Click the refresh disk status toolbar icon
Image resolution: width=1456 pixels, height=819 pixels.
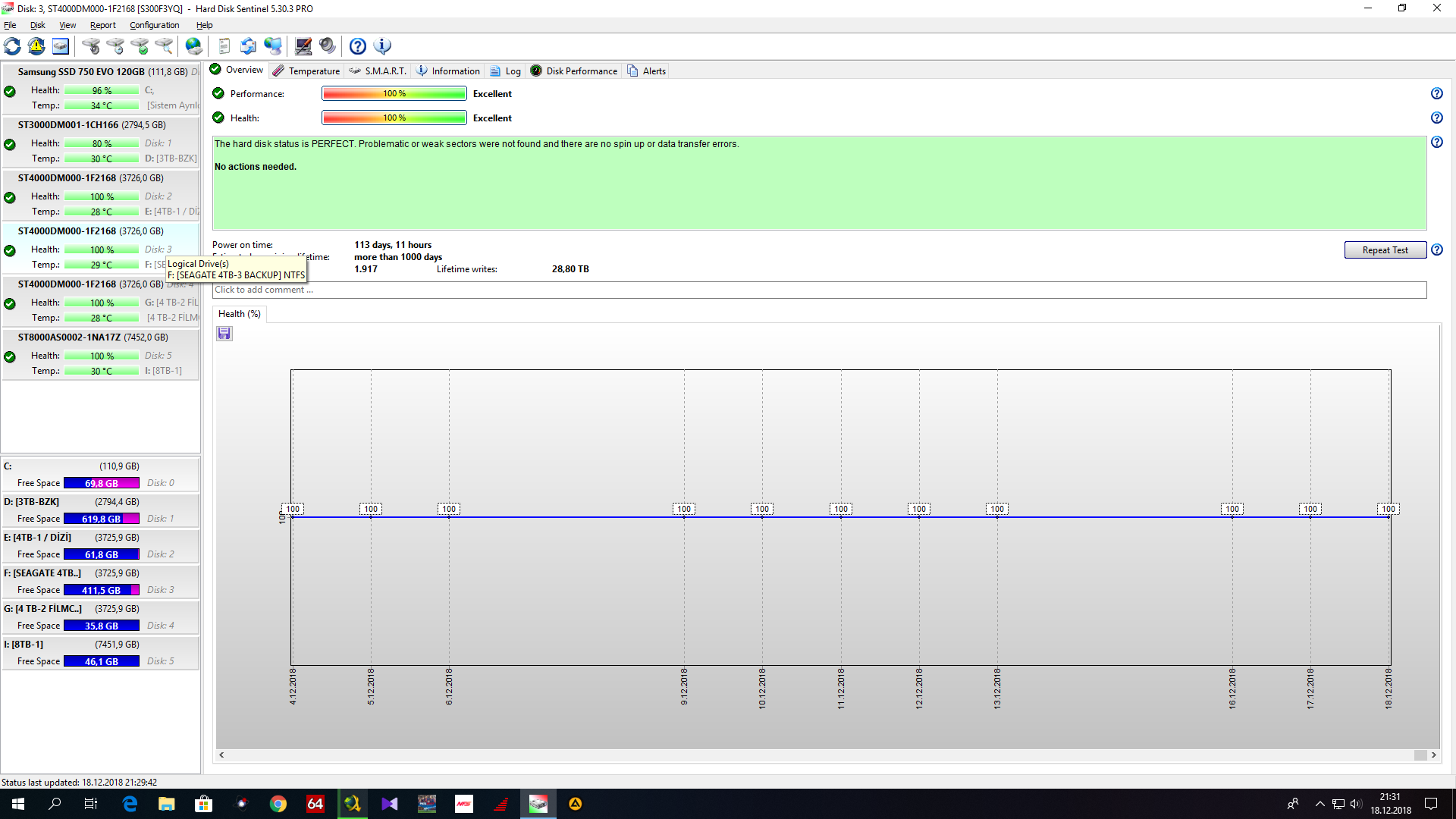click(12, 46)
